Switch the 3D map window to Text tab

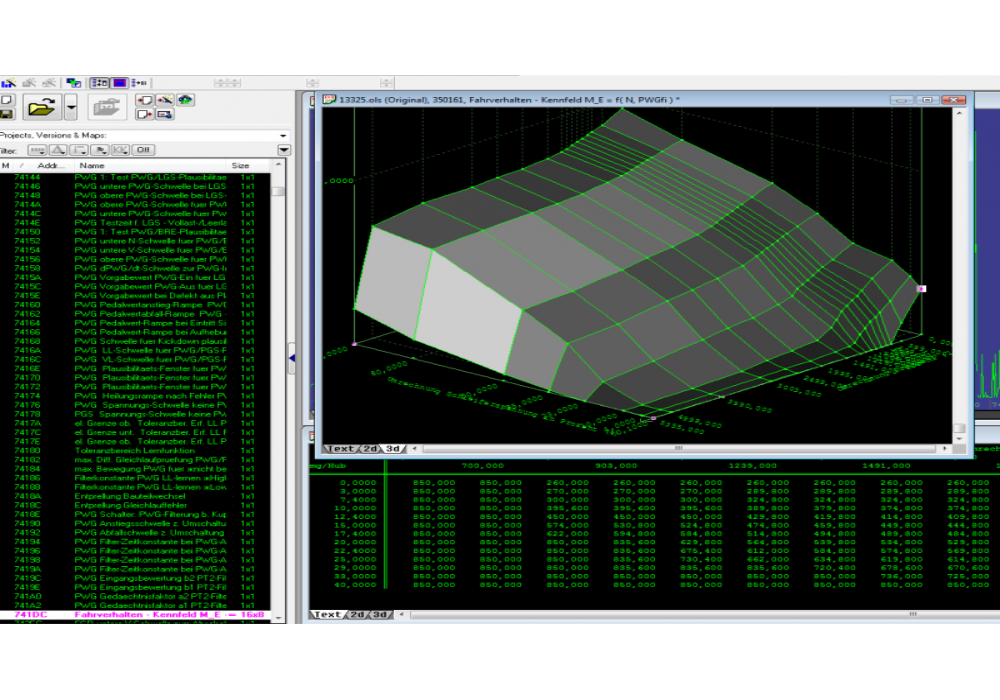[x=341, y=449]
